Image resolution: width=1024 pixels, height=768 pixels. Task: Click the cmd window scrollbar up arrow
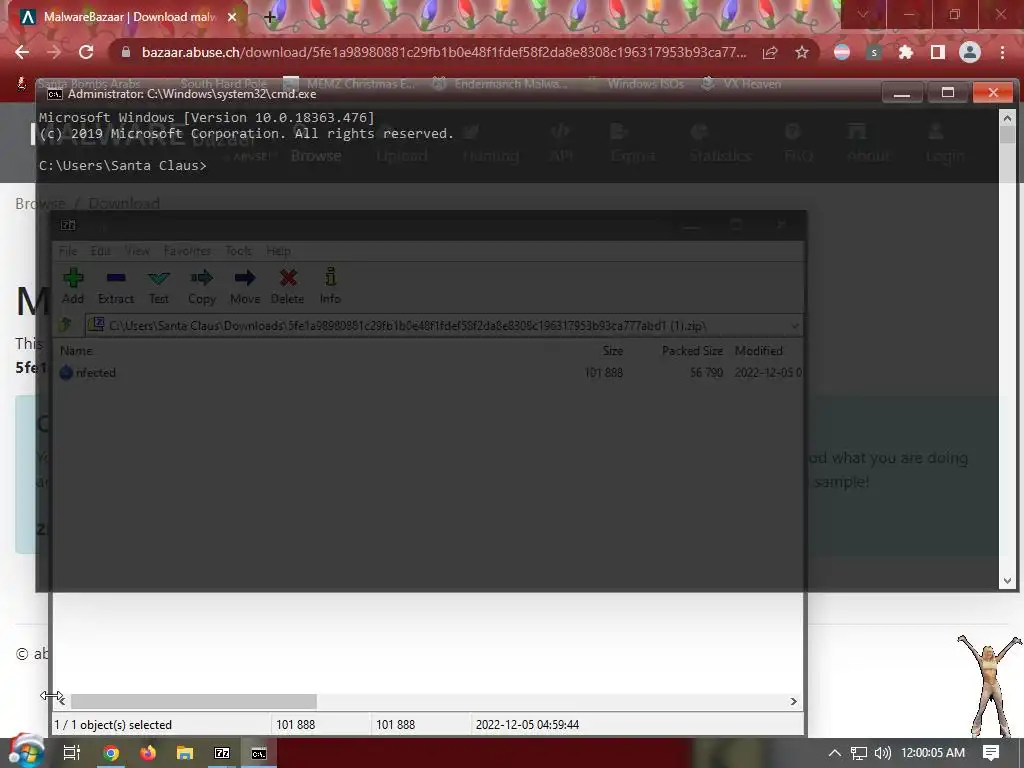[x=1007, y=118]
